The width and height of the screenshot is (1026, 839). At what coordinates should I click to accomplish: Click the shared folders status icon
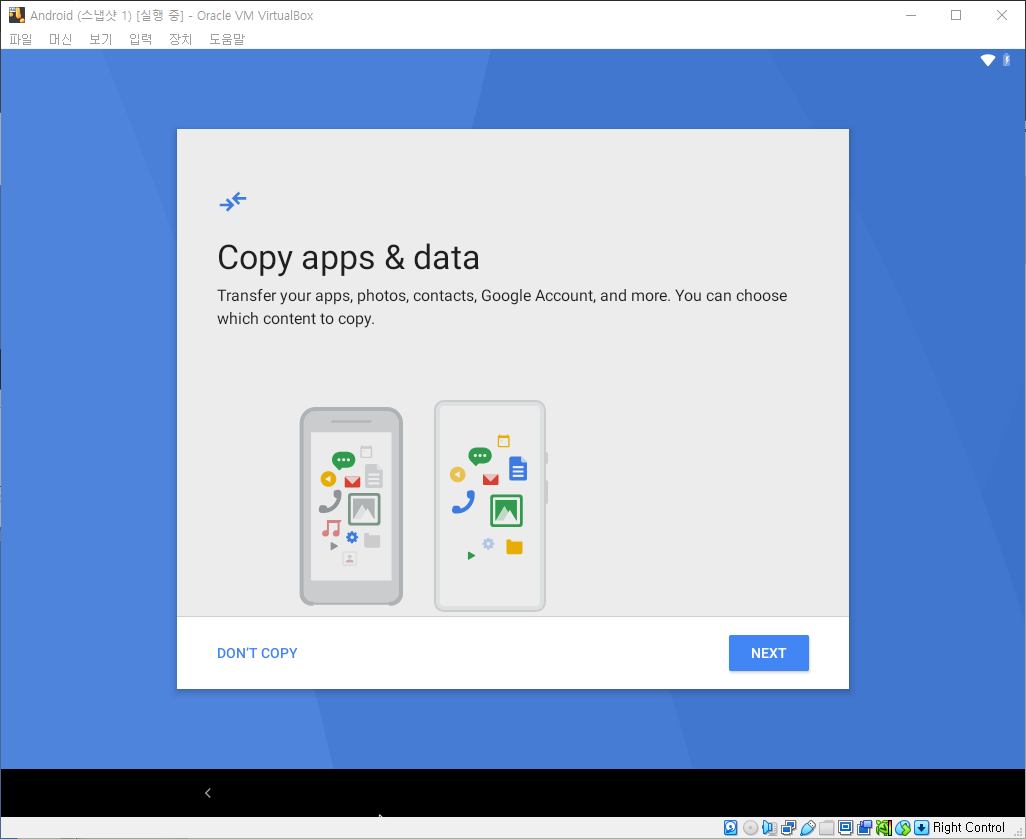pyautogui.click(x=826, y=828)
